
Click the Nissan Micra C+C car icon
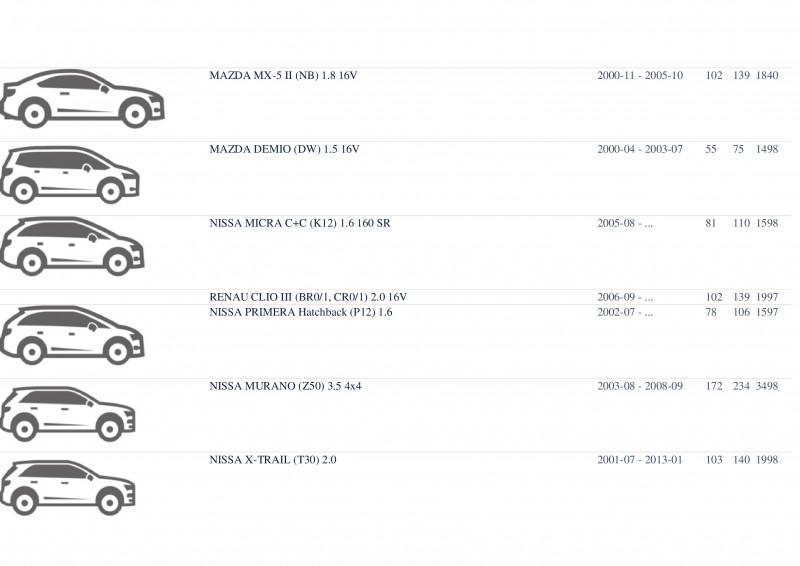72,247
